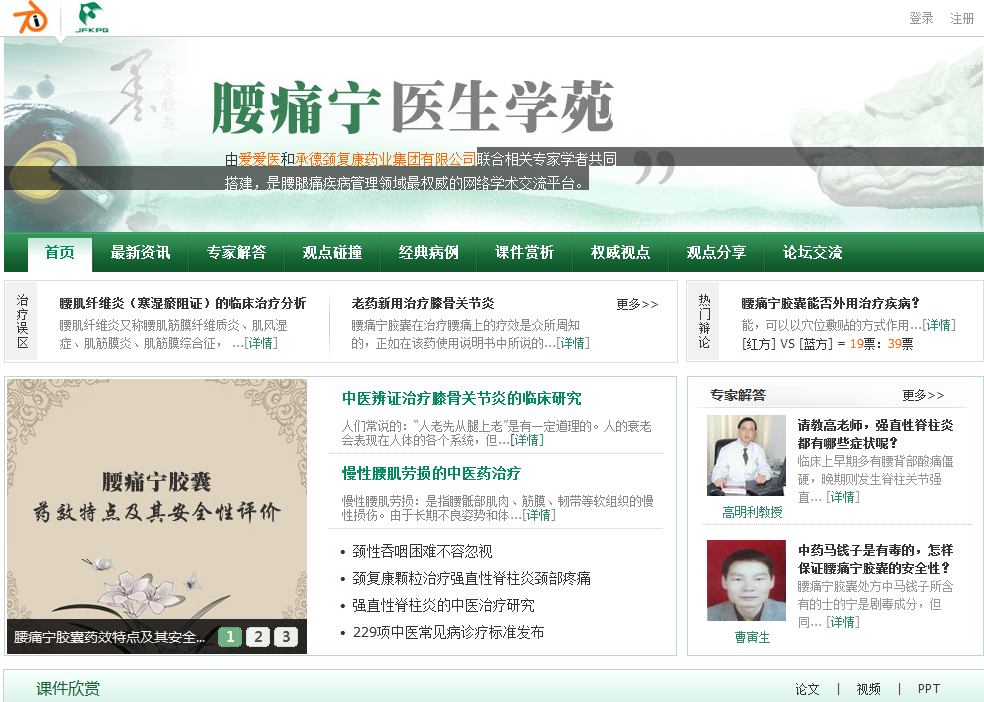Open article 腰肌纤维炎（寒湿瘀阻证）的临床治疗分析
This screenshot has width=984, height=702.
click(x=183, y=304)
